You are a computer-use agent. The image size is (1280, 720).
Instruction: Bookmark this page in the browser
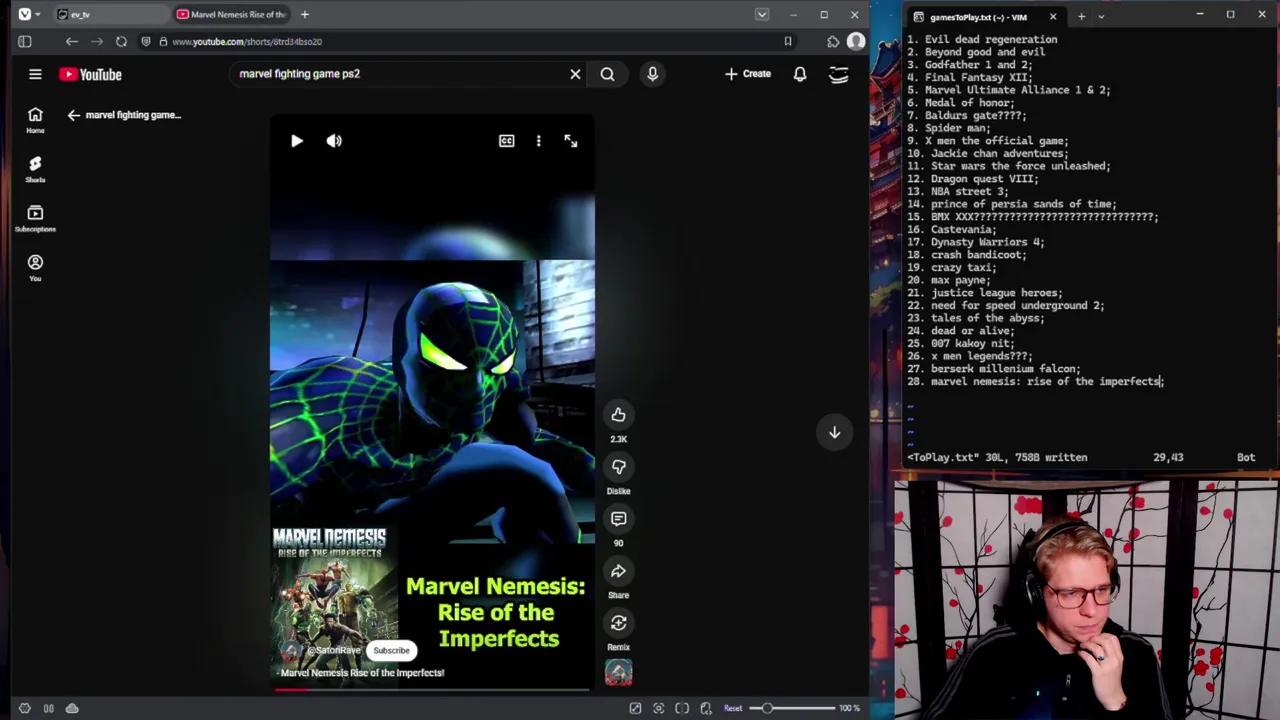pyautogui.click(x=788, y=41)
